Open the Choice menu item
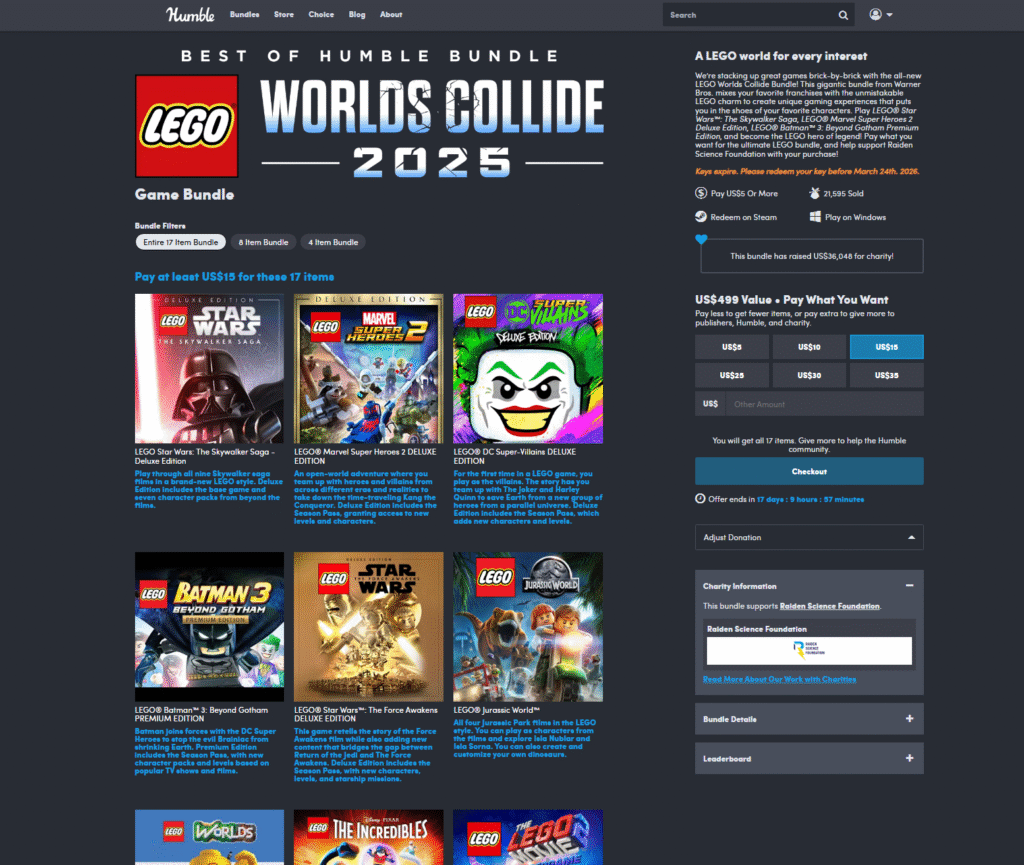This screenshot has width=1024, height=865. click(321, 14)
